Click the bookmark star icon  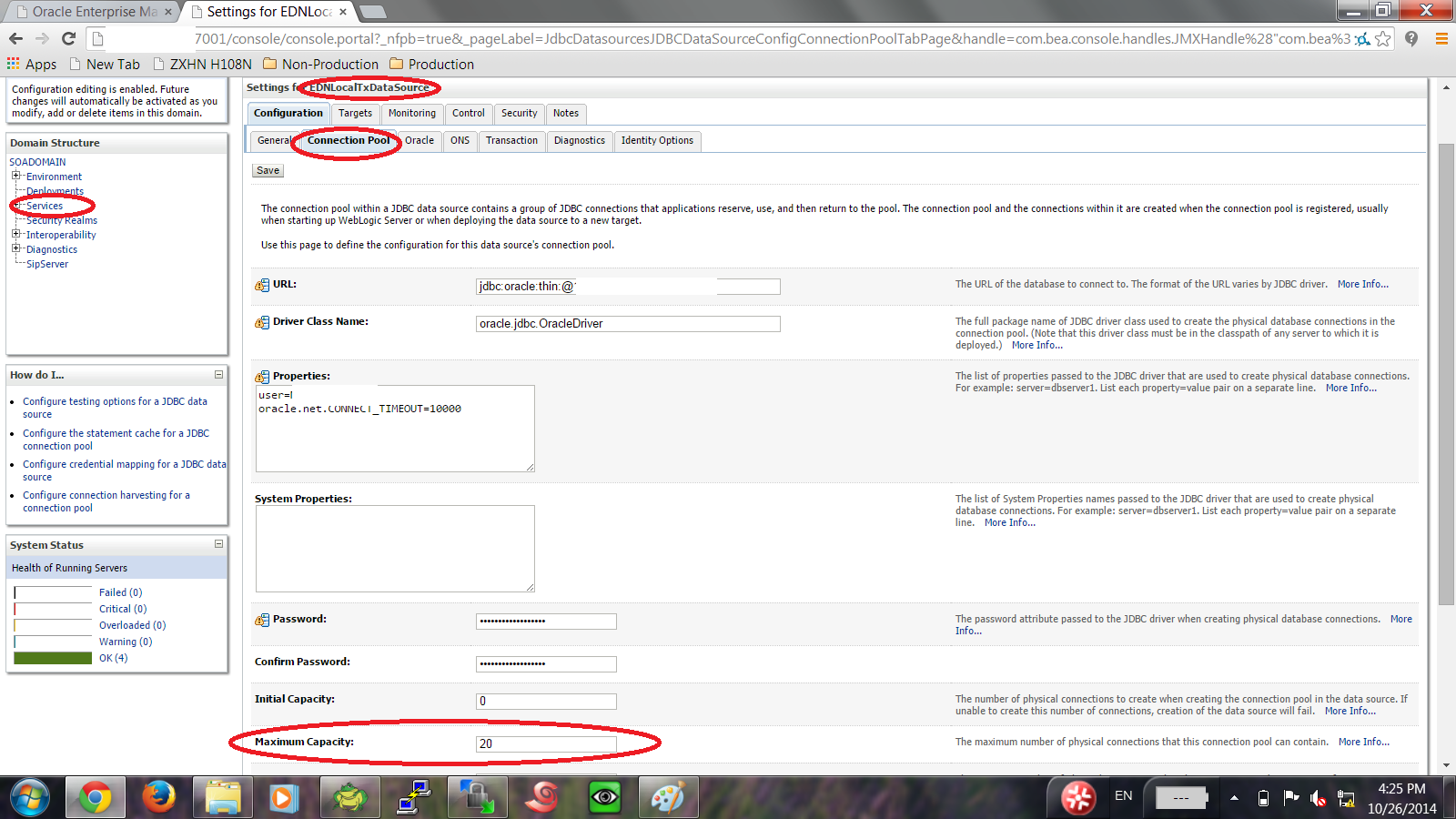click(1383, 38)
